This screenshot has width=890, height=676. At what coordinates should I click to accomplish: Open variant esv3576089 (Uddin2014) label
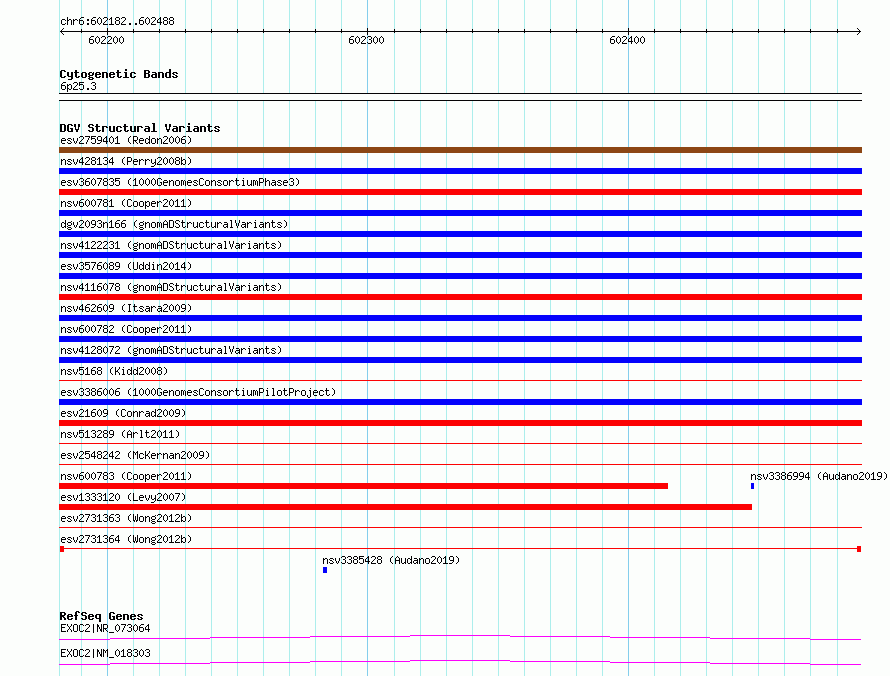[x=126, y=266]
